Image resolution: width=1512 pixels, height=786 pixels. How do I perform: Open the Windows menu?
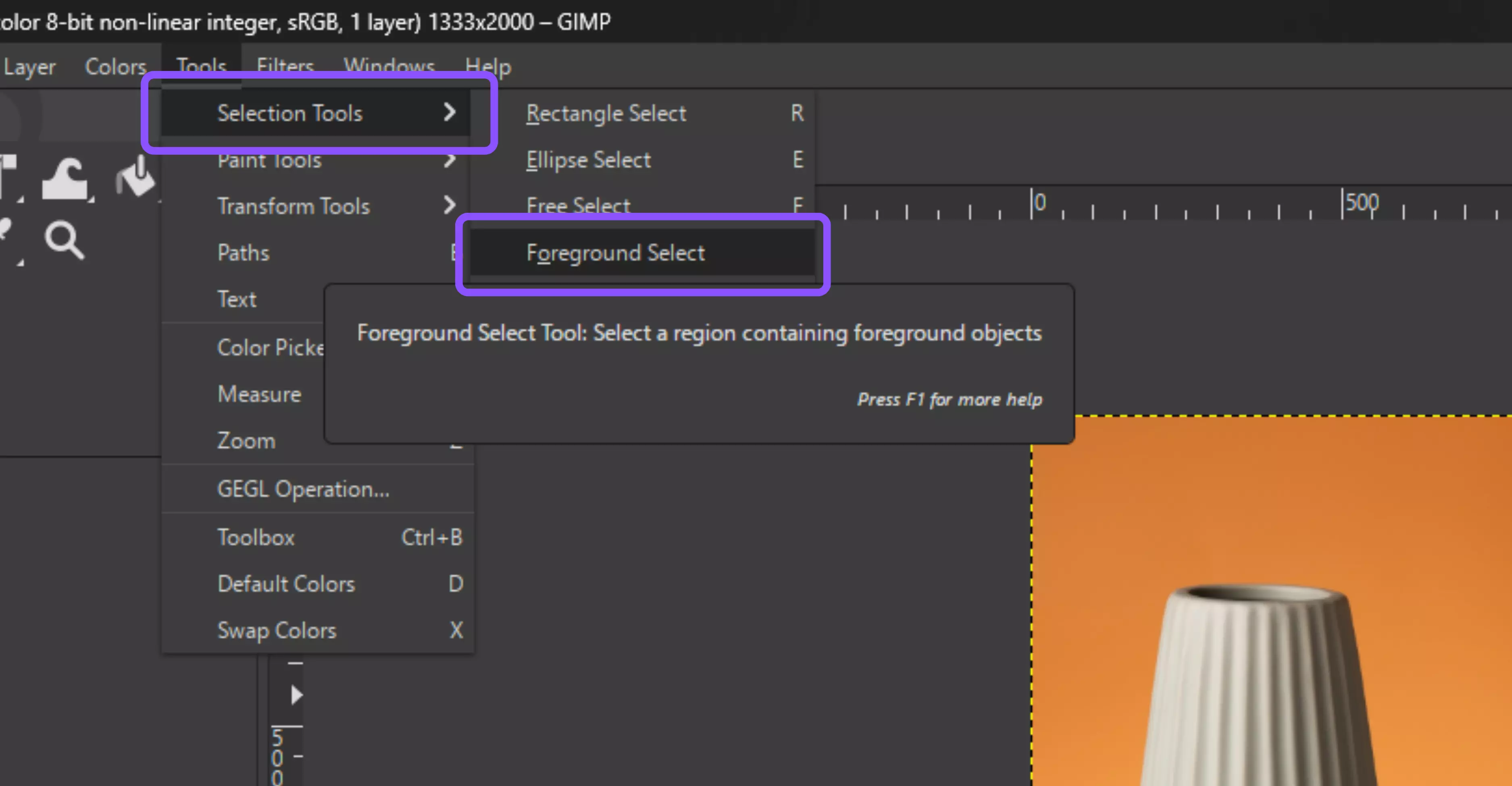point(389,66)
